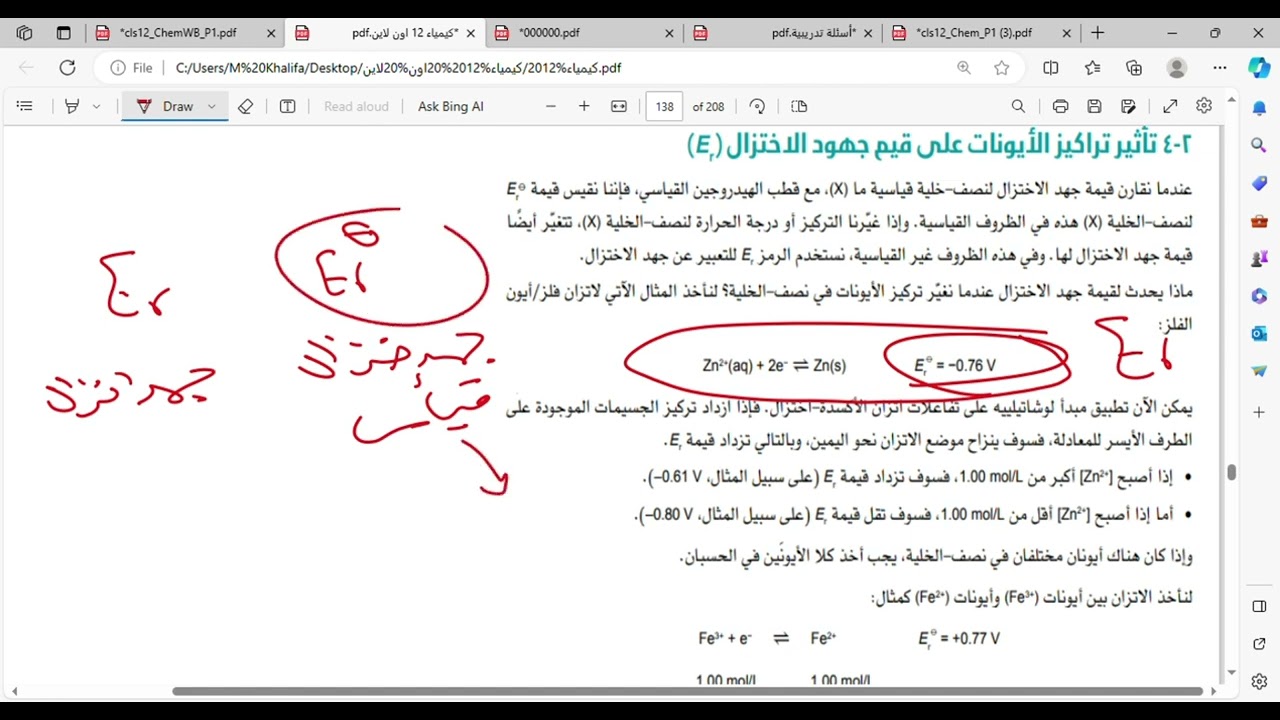Image resolution: width=1280 pixels, height=720 pixels.
Task: Toggle the Draw tool
Action: 165,106
